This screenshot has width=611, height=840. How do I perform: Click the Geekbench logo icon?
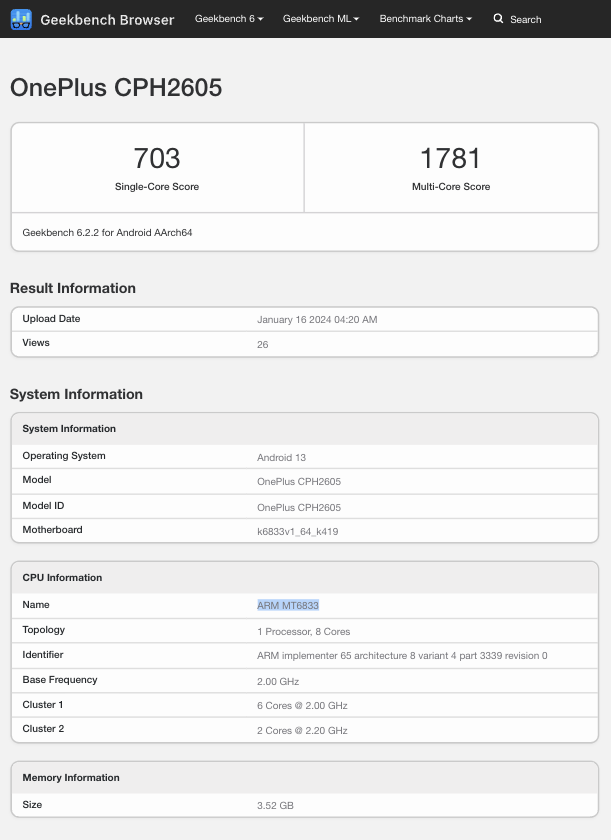21,19
